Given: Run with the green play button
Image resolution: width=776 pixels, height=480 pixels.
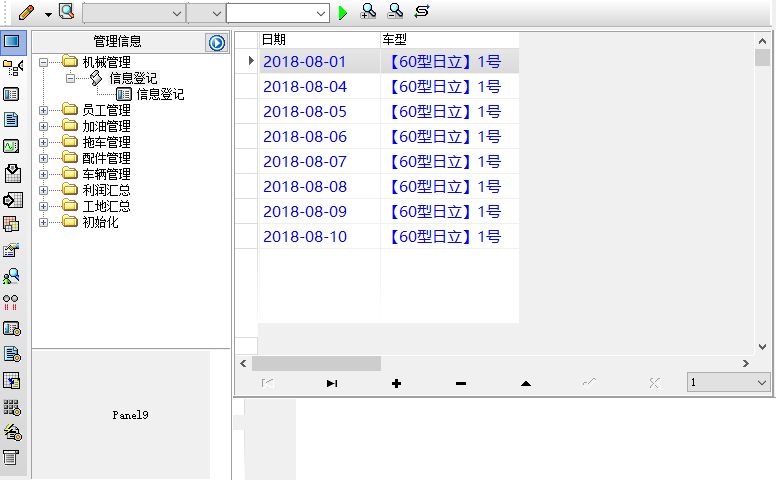Looking at the screenshot, I should coord(342,13).
